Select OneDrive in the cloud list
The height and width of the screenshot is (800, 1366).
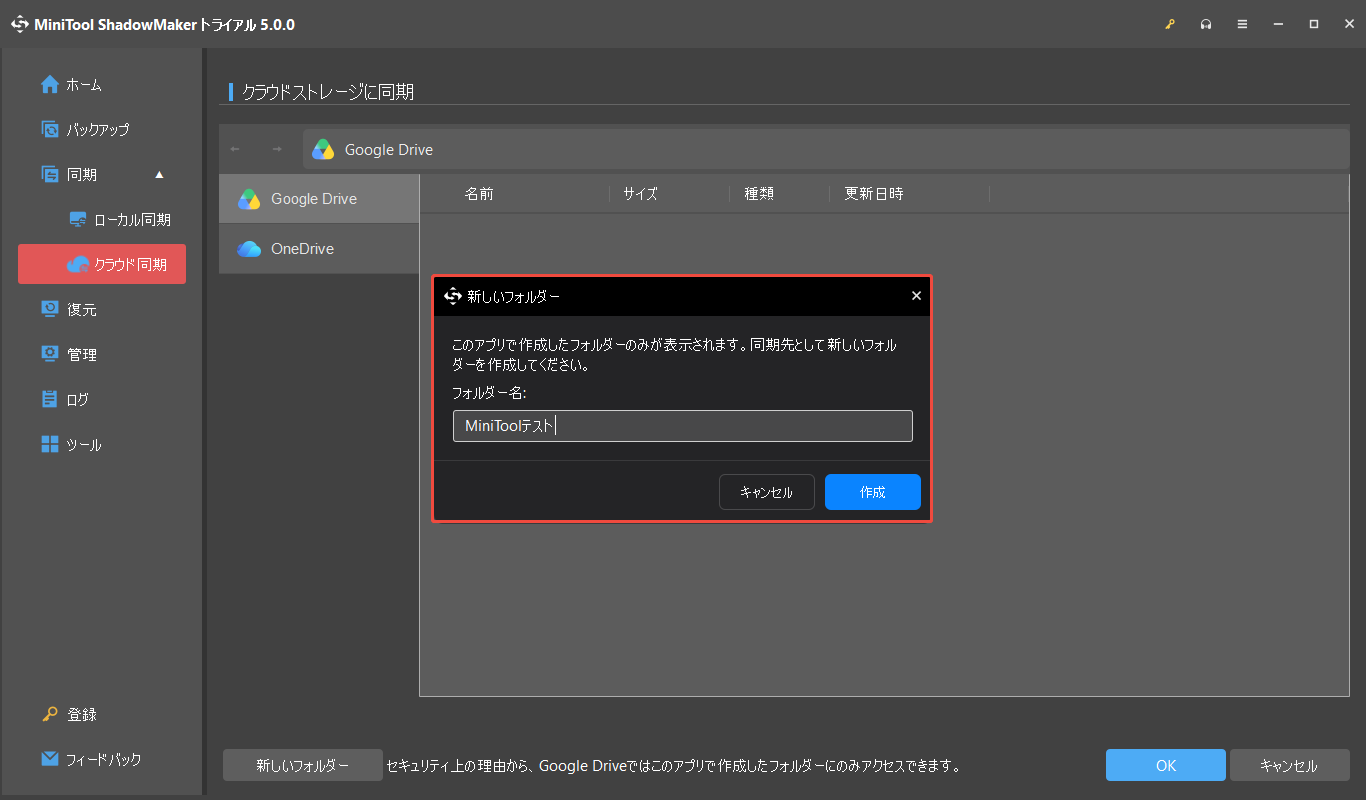coord(319,249)
